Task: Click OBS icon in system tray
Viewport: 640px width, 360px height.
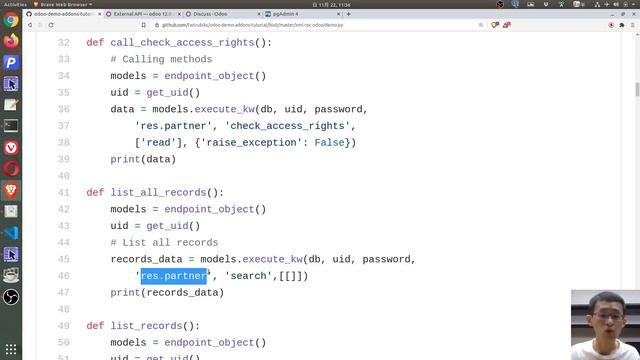Action: (x=500, y=4)
